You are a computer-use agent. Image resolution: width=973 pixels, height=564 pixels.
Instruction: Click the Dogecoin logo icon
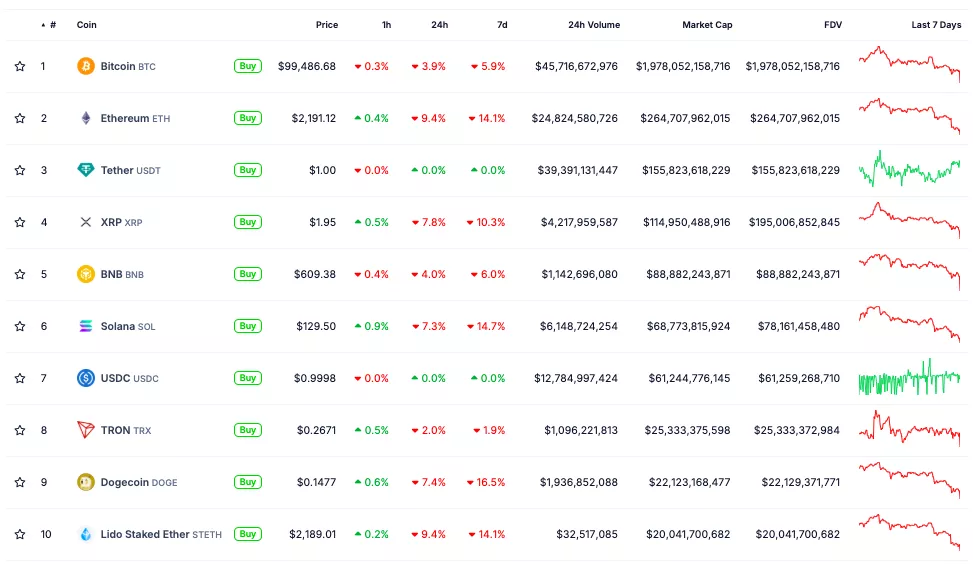pyautogui.click(x=86, y=482)
